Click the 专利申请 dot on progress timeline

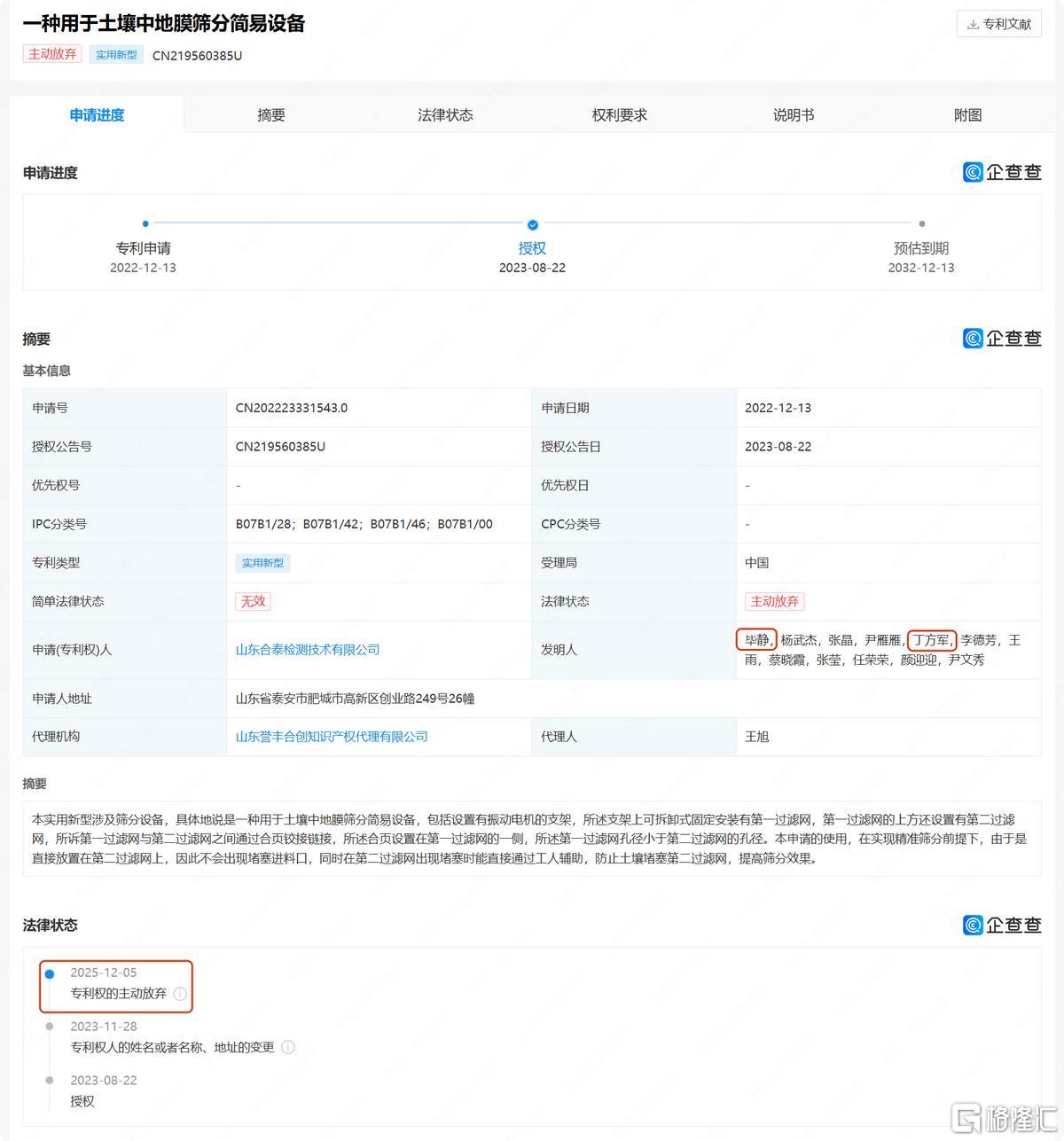(x=145, y=223)
